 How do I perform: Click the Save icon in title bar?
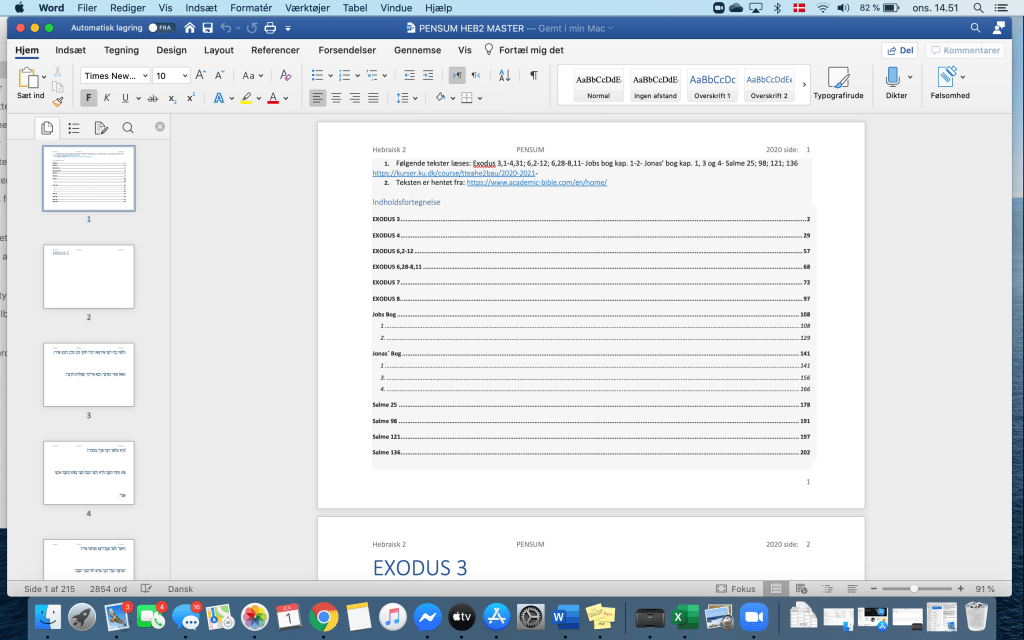coord(207,28)
